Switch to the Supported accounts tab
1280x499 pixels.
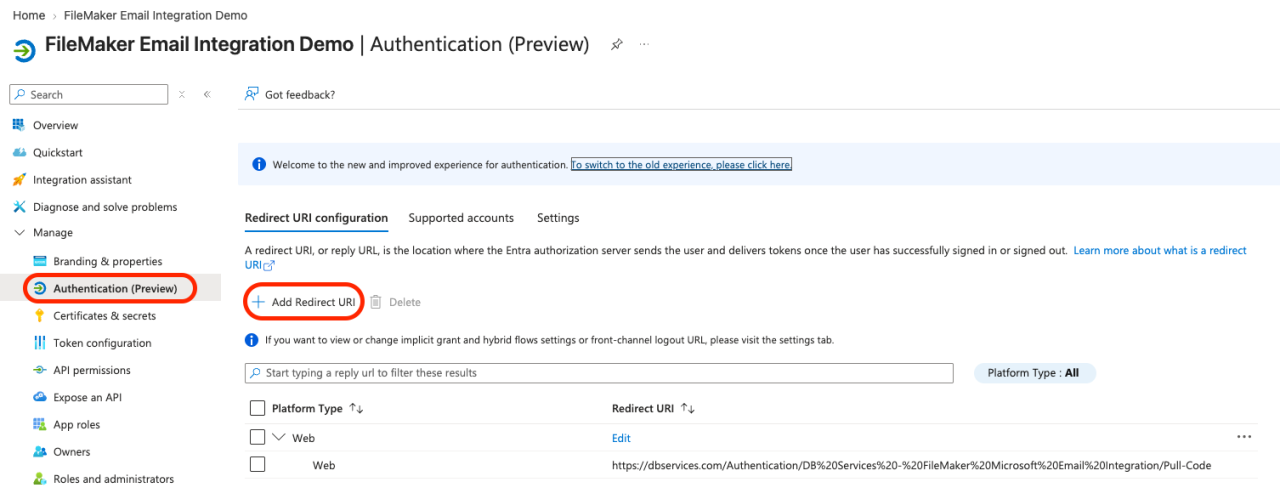tap(461, 218)
